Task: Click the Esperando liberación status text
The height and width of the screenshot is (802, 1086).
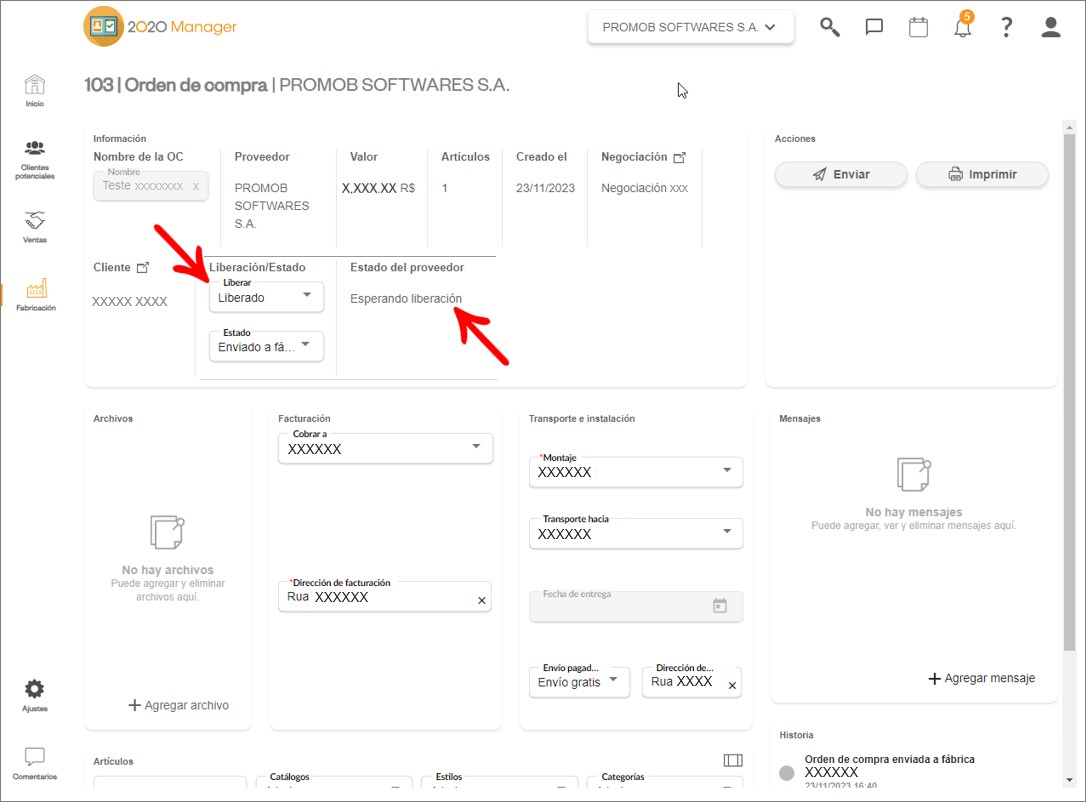Action: [406, 298]
